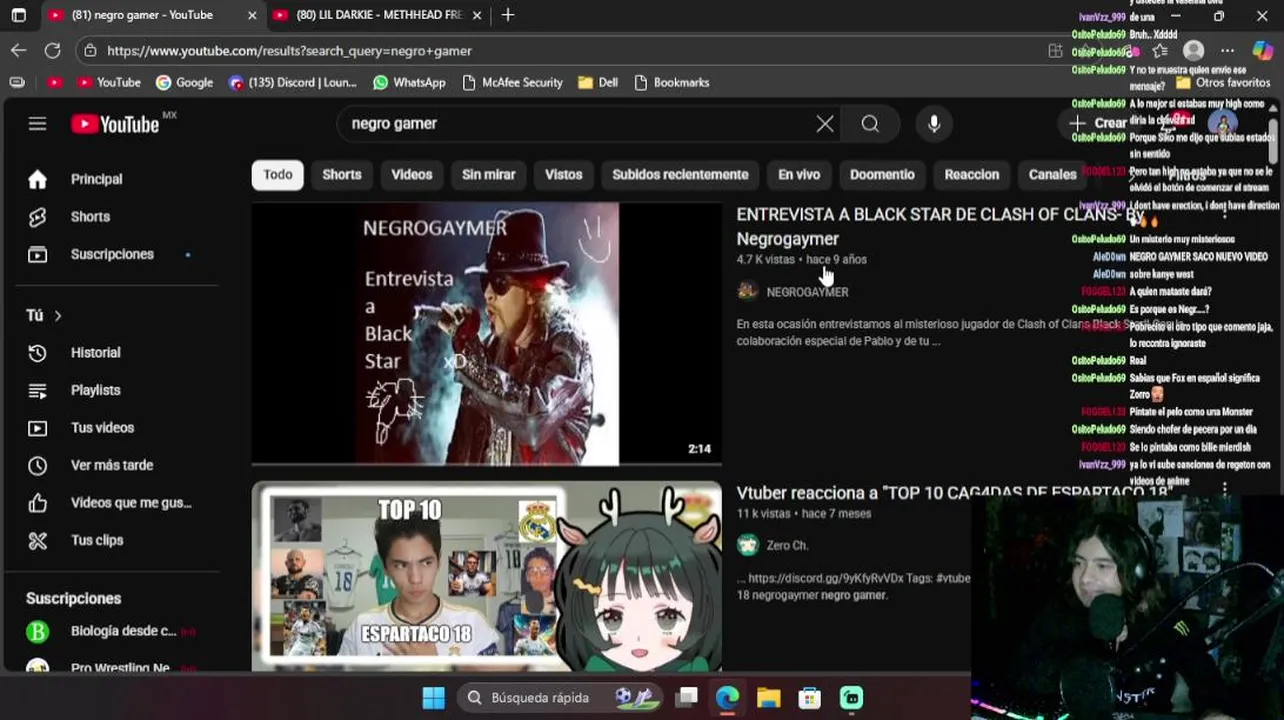Open WhatsApp bookmark in favorites bar

409,83
